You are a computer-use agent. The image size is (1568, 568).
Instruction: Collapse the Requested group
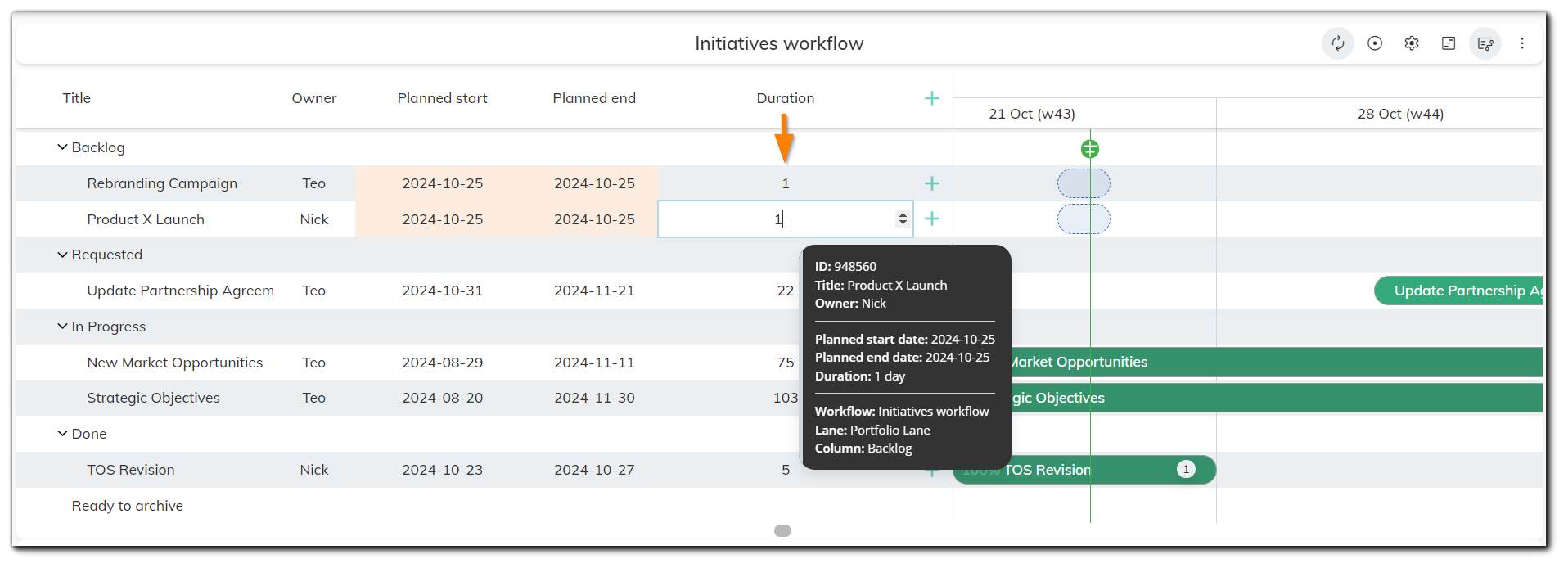(x=62, y=255)
